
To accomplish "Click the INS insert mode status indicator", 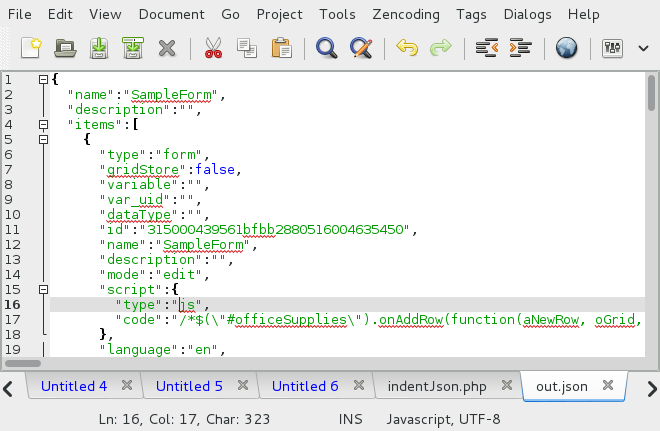I will coord(351,419).
